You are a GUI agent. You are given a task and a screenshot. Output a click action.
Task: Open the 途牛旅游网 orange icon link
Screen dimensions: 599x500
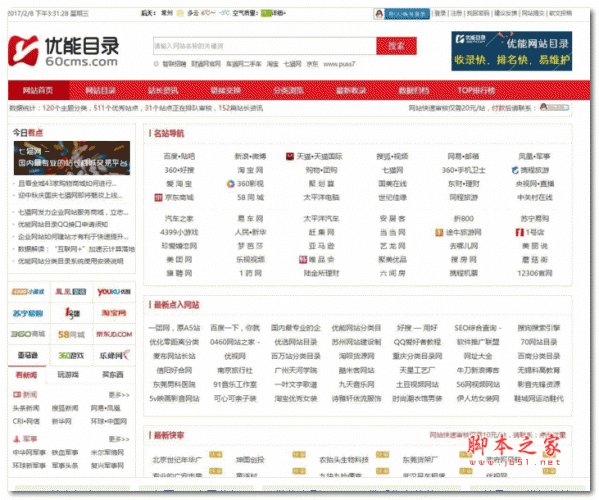click(439, 232)
